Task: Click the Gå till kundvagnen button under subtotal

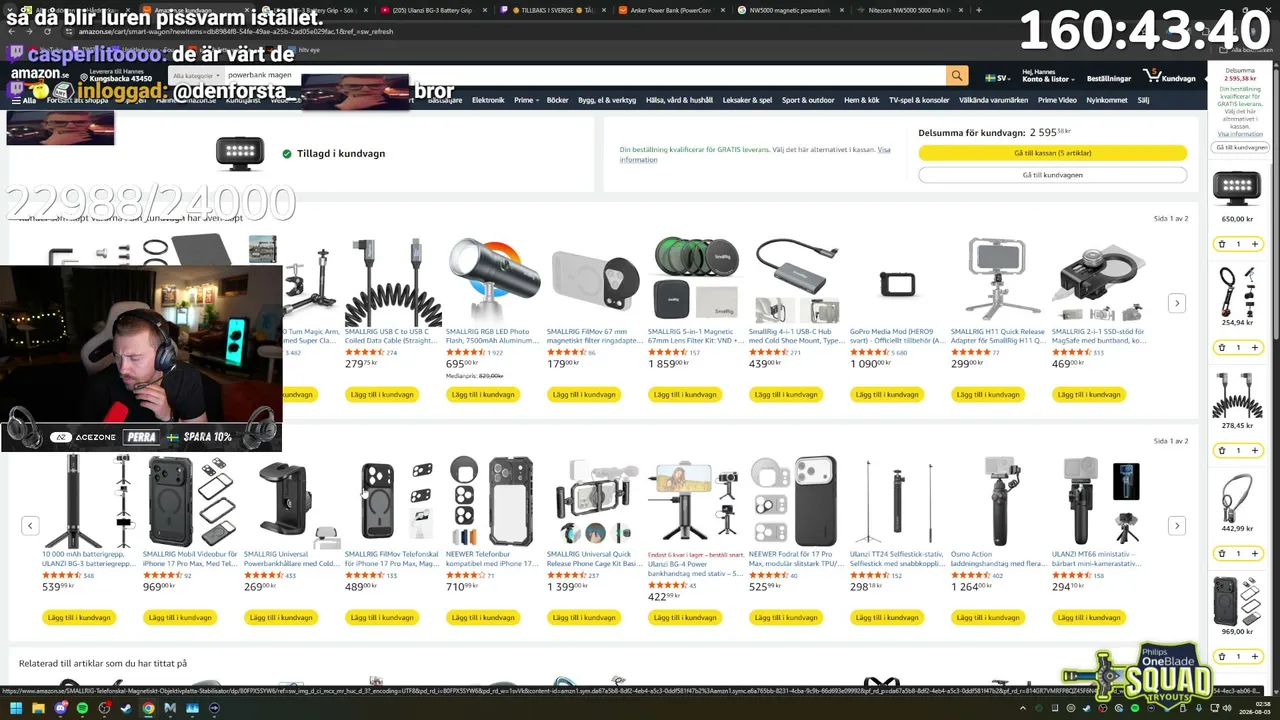Action: 1052,175
